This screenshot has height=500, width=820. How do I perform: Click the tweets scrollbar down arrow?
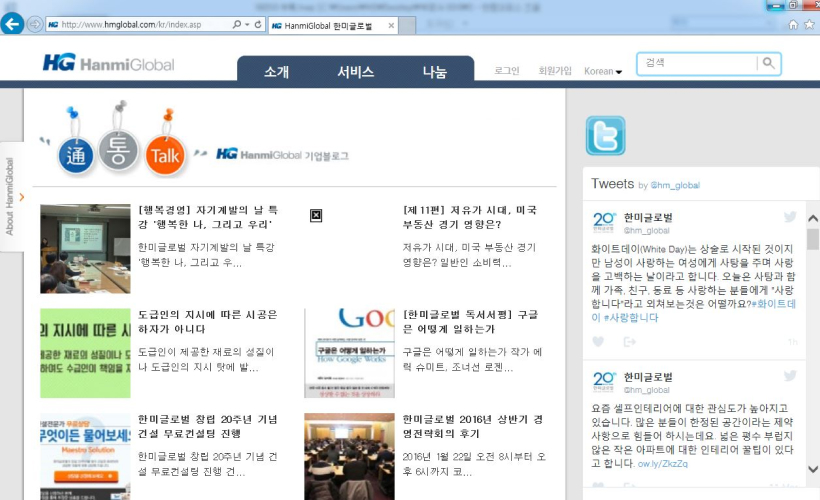[813, 469]
